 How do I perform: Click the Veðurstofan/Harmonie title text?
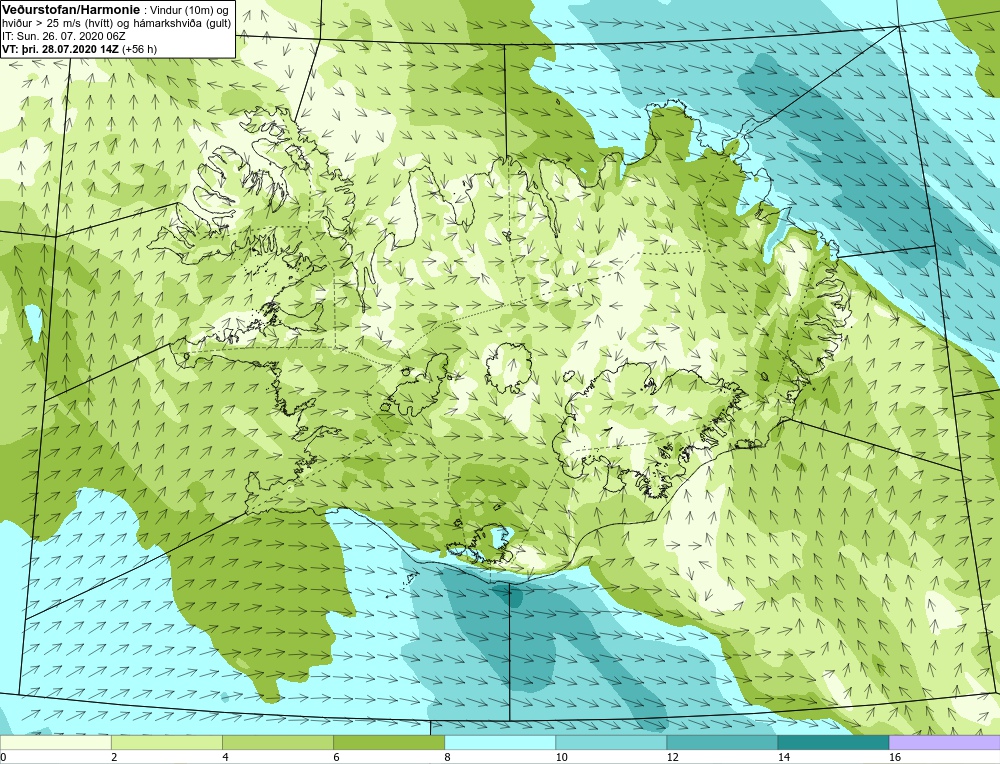[x=70, y=10]
